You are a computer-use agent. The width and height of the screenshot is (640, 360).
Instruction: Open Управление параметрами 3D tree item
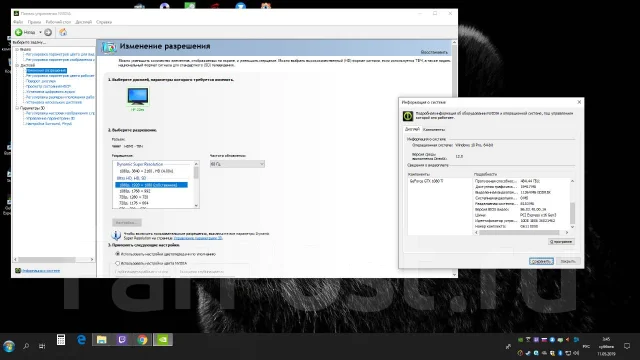50,118
